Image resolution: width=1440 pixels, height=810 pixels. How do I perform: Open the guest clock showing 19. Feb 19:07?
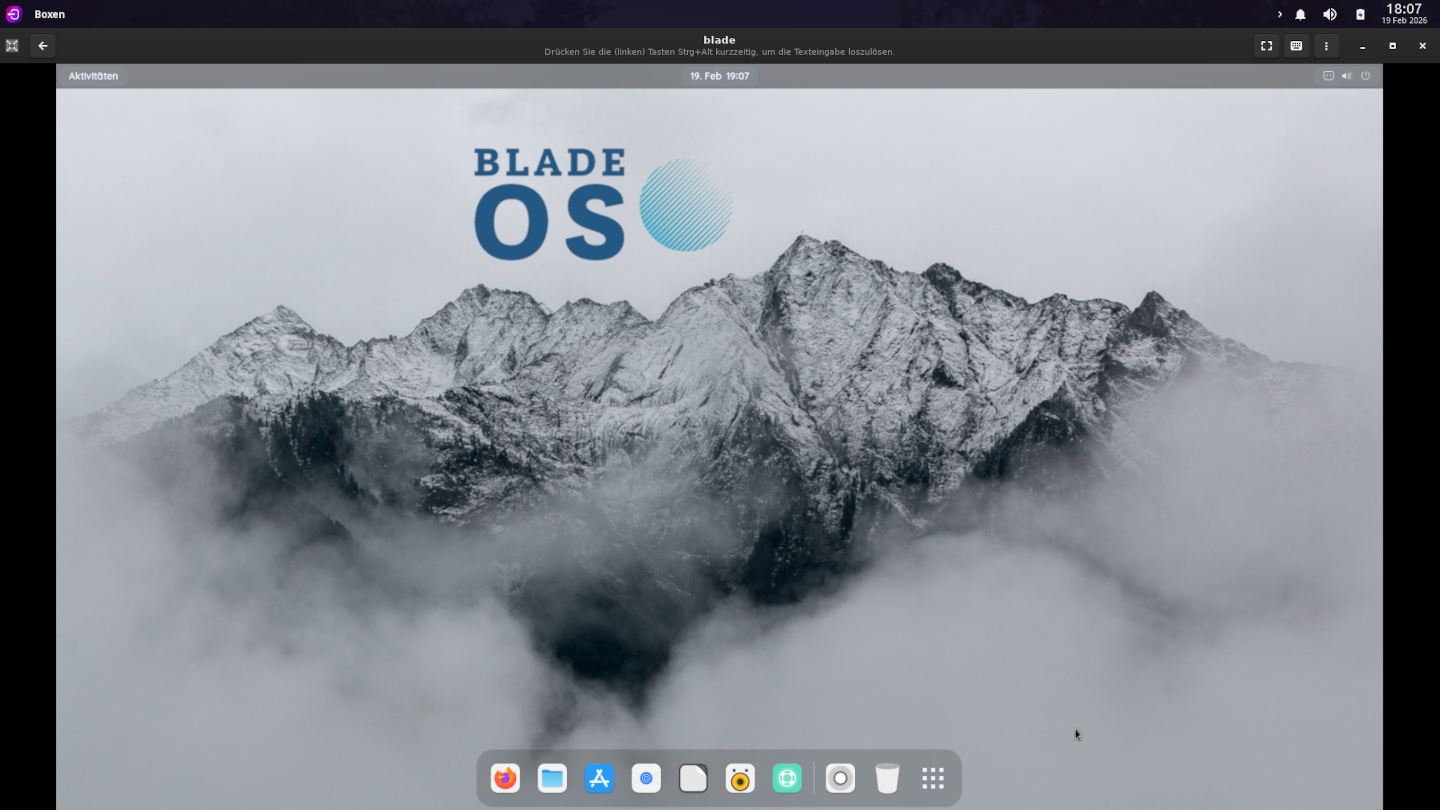719,76
